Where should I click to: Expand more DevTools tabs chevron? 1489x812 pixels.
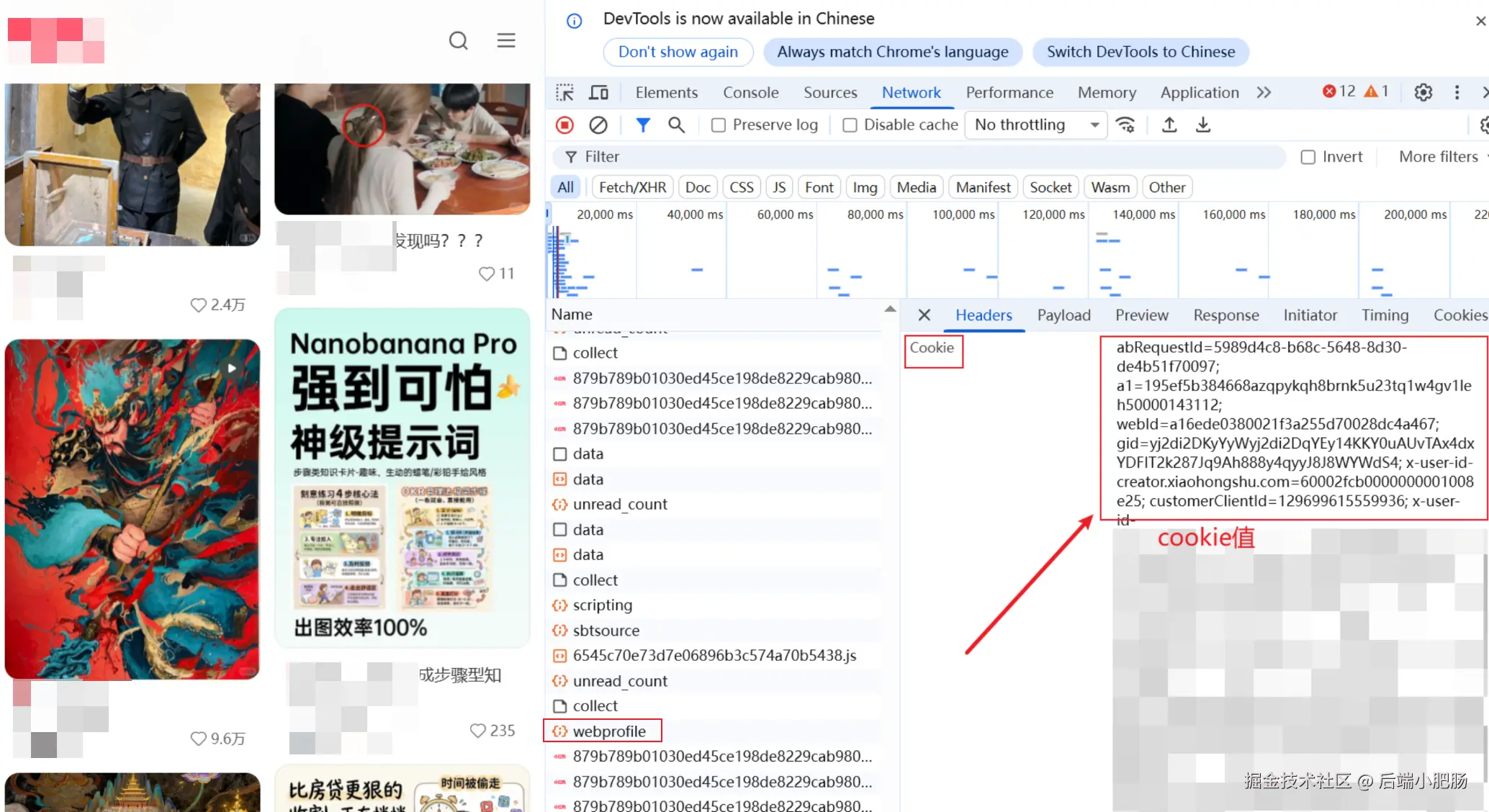(1264, 93)
